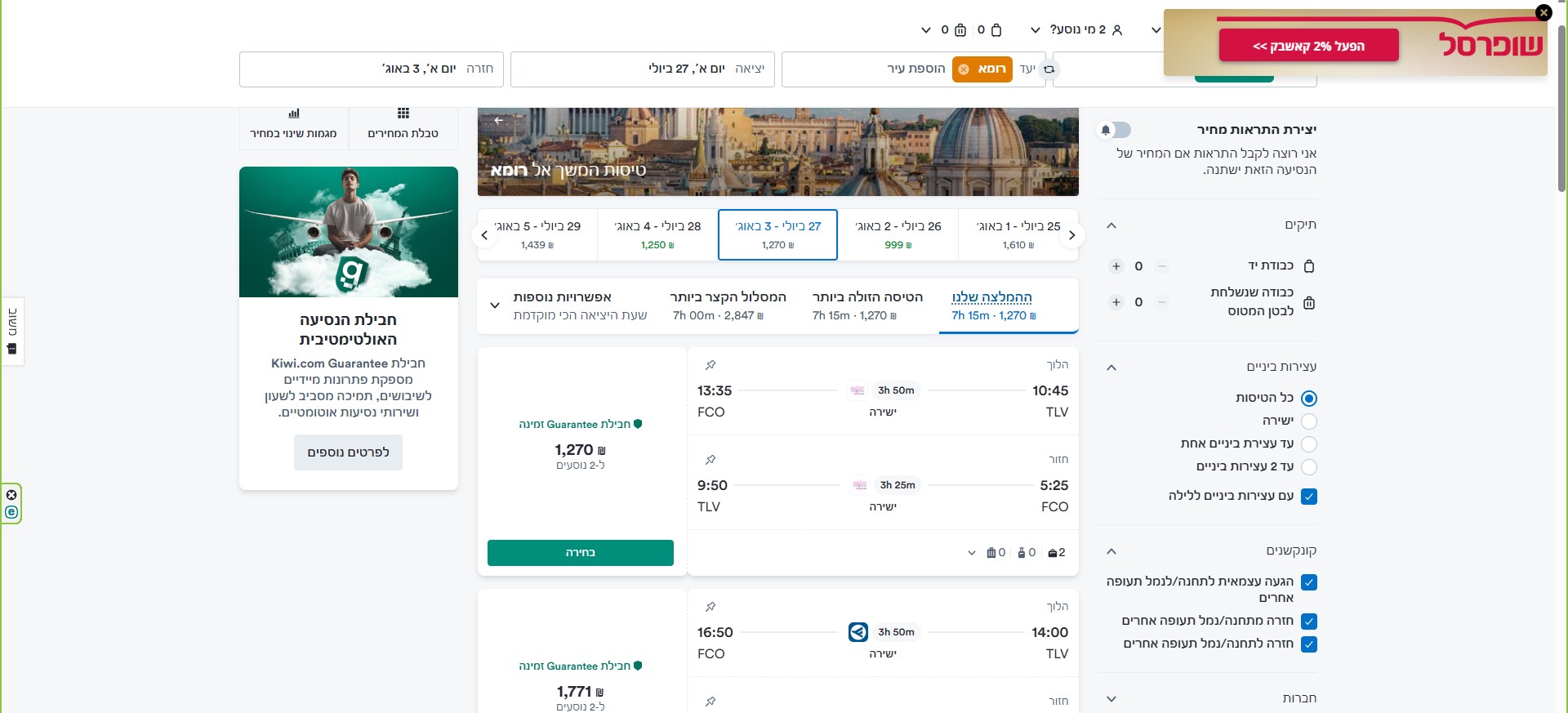Swap origin and destination with the swap icon
Viewport: 1568px width, 713px height.
1049,69
